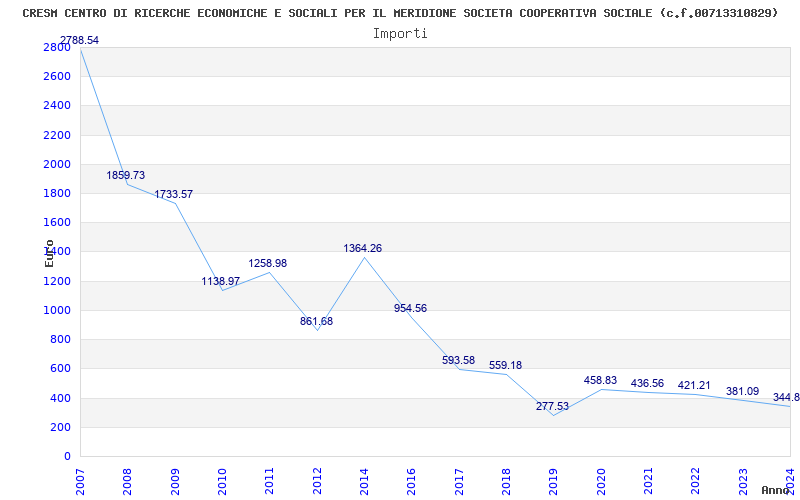Click the Anno x-axis label

[x=775, y=490]
